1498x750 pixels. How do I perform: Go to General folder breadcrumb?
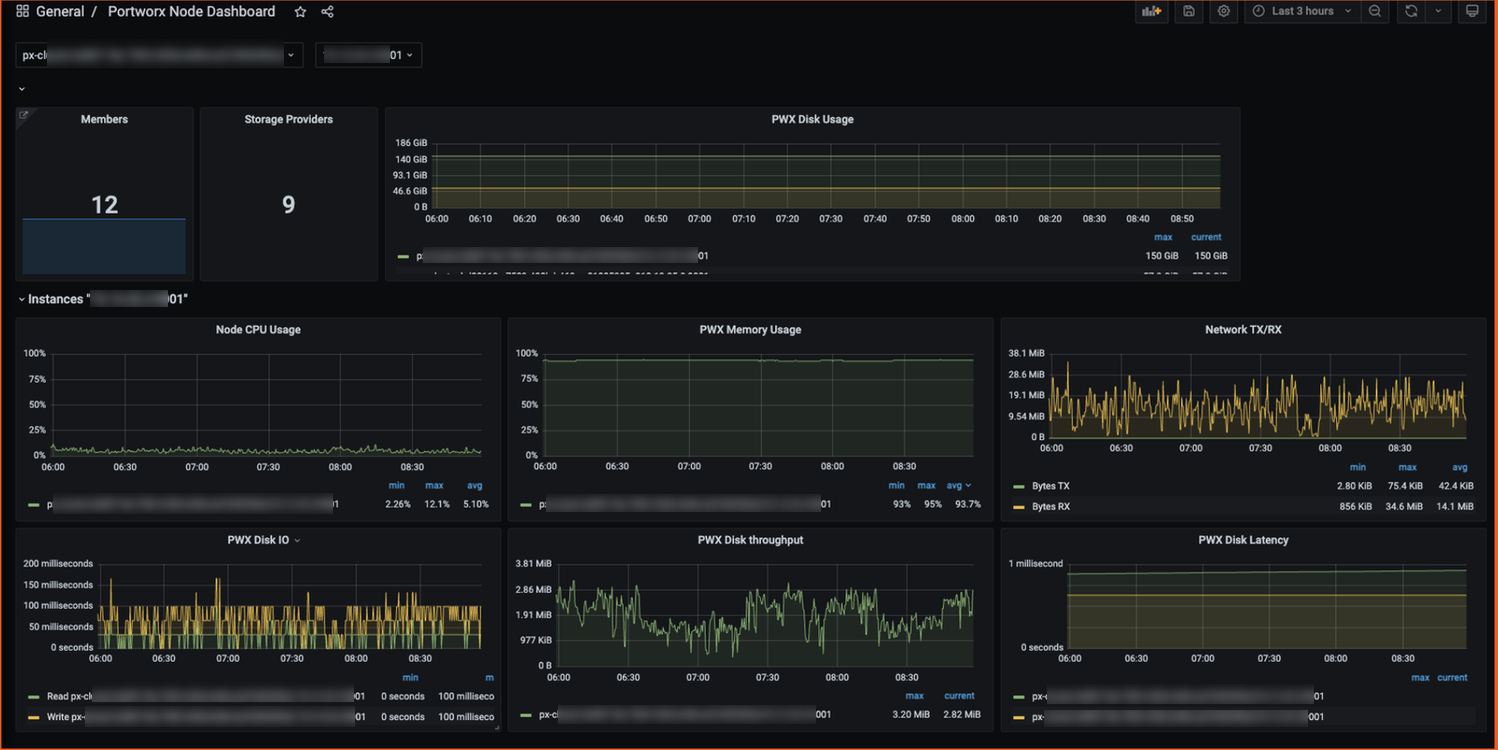click(x=60, y=12)
